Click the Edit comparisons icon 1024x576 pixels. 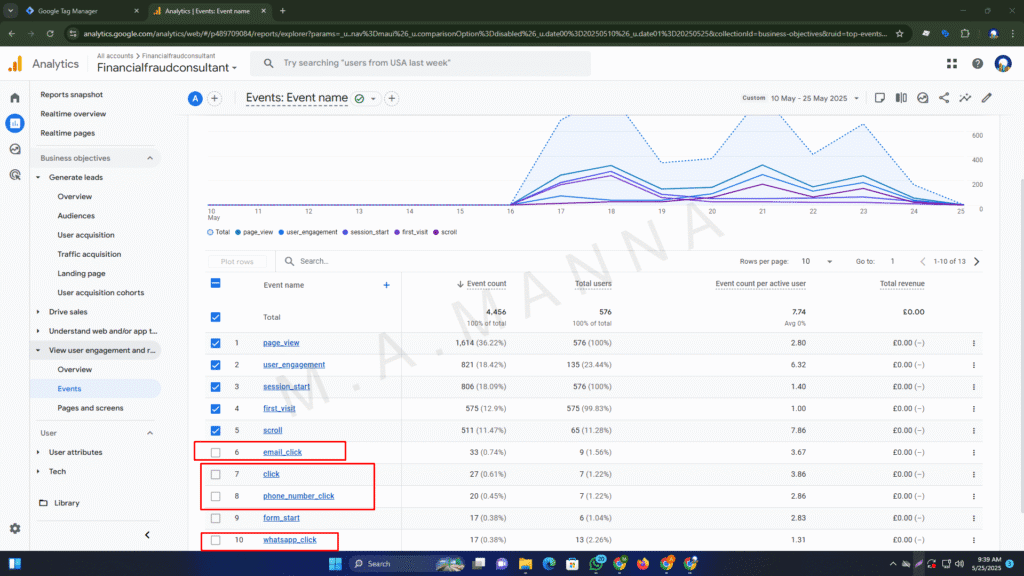[x=901, y=98]
